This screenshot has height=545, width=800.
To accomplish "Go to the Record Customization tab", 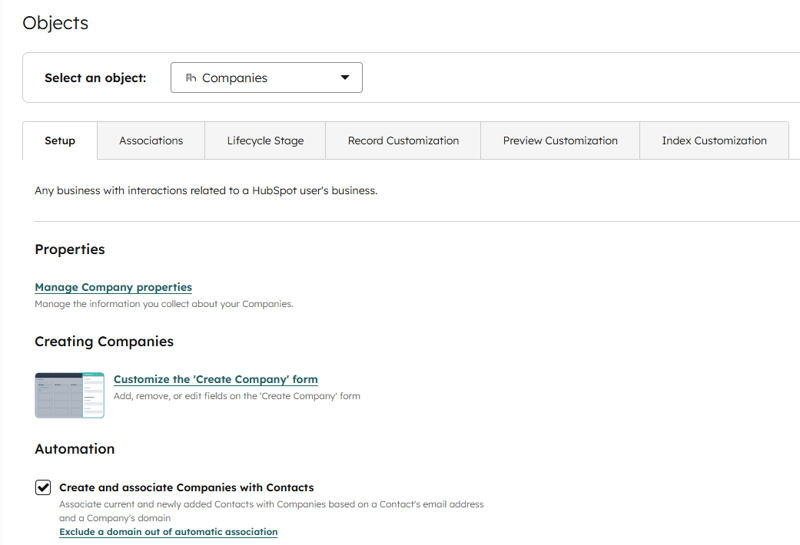I will 403,141.
